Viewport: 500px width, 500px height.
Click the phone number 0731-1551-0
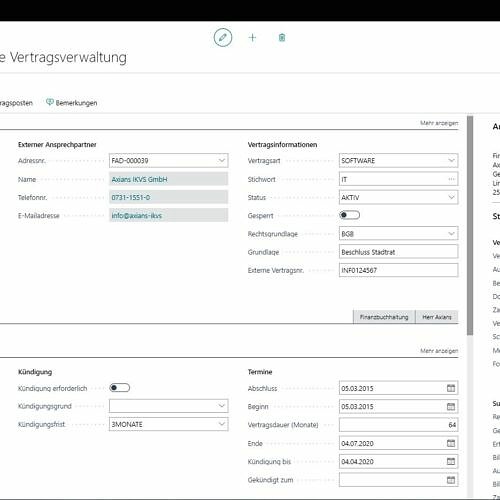pos(131,197)
